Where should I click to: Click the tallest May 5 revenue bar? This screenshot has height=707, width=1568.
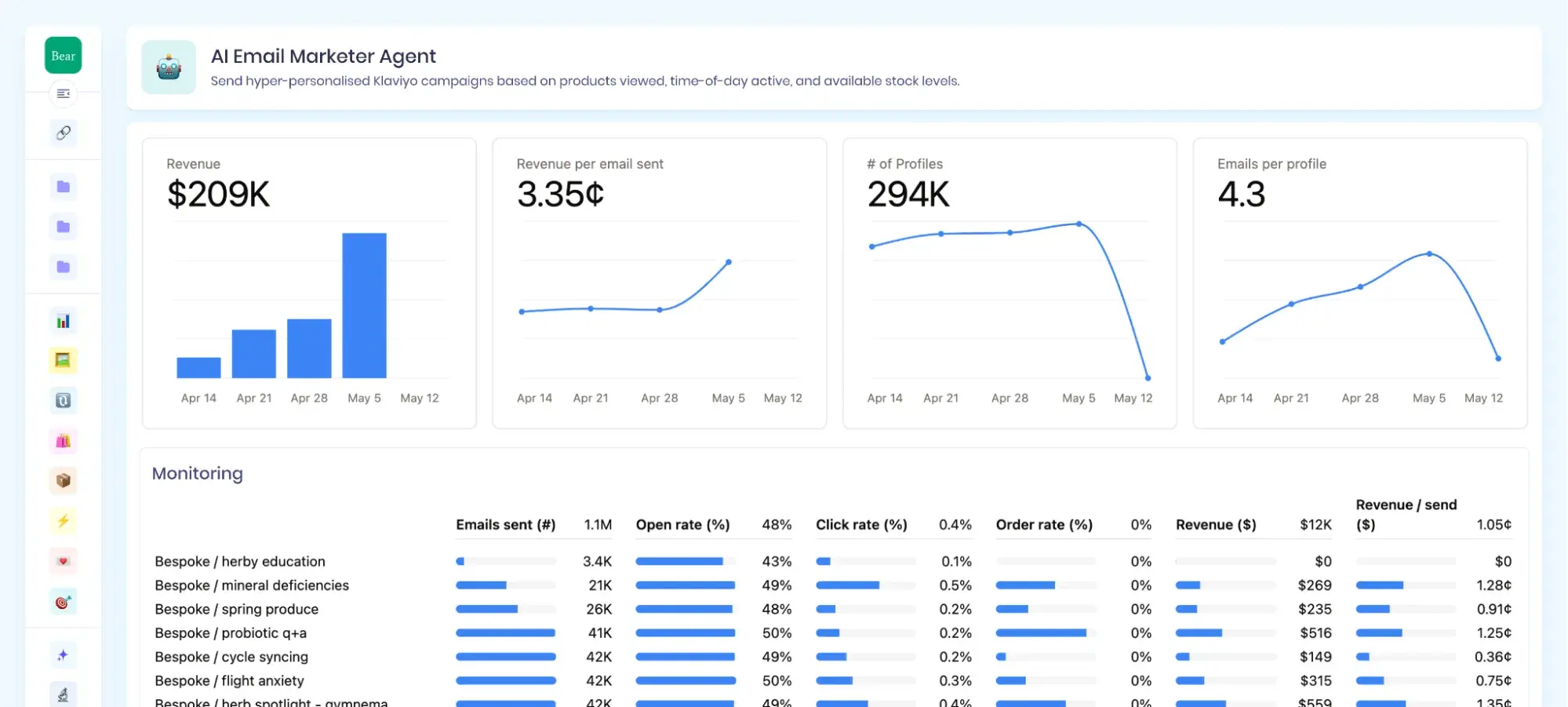click(364, 305)
